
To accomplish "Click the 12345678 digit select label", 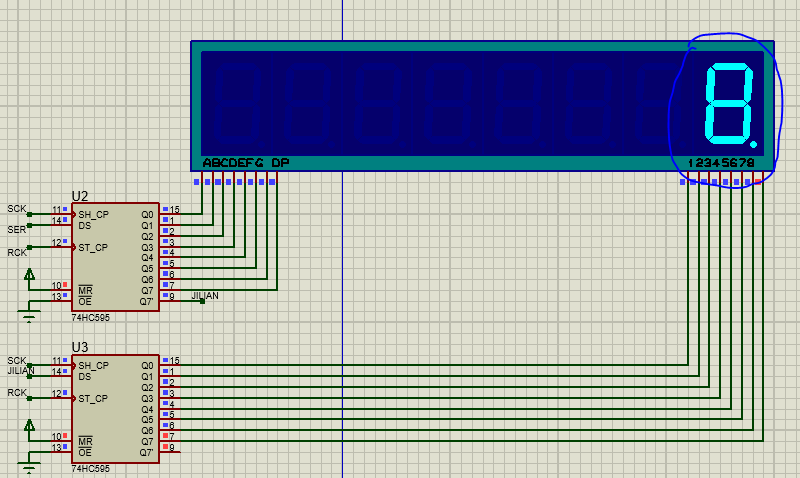I will click(x=720, y=163).
